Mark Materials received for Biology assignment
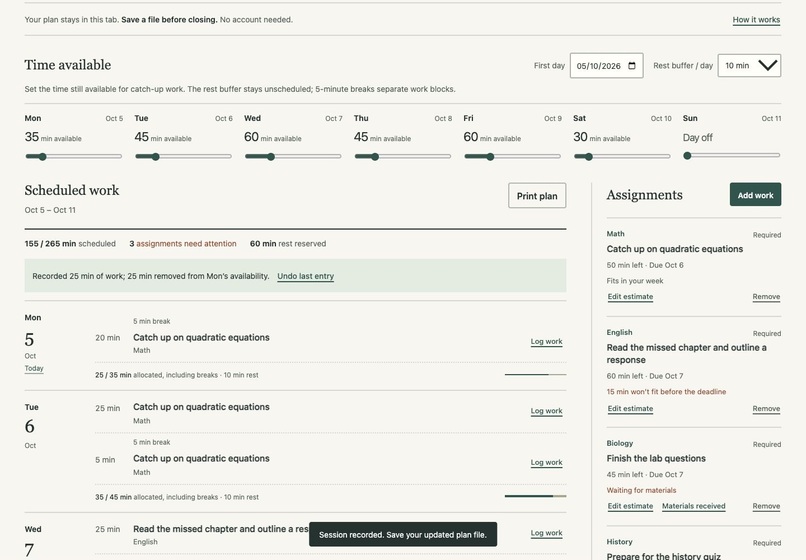 [693, 506]
